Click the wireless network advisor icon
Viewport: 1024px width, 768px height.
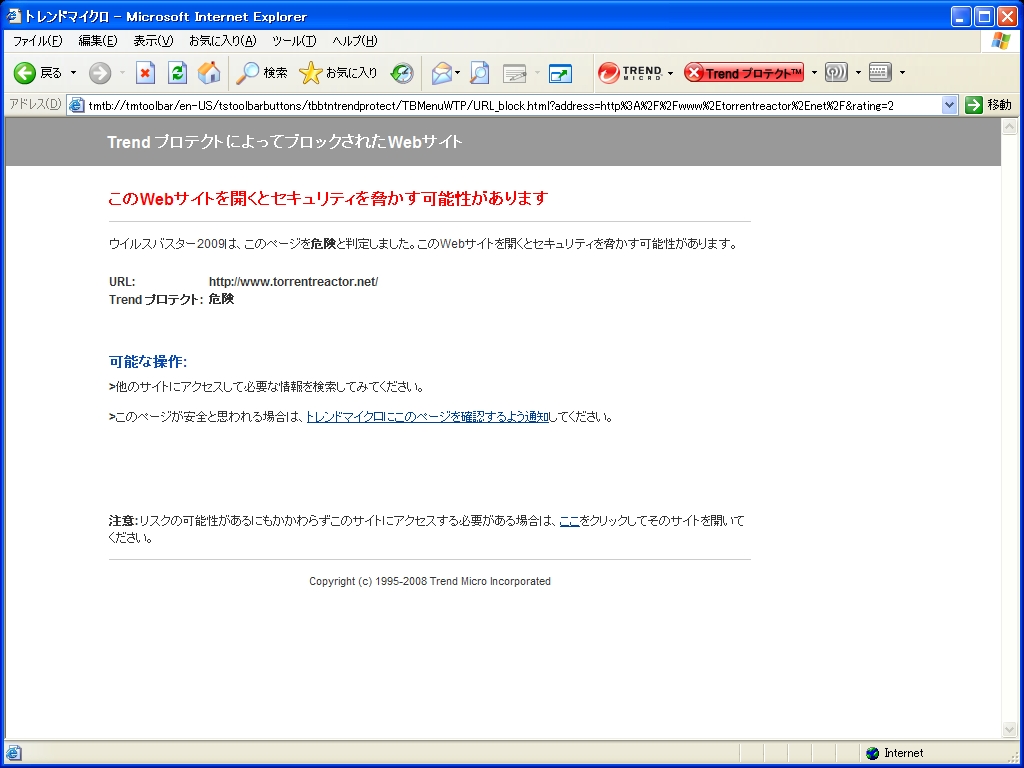point(836,72)
